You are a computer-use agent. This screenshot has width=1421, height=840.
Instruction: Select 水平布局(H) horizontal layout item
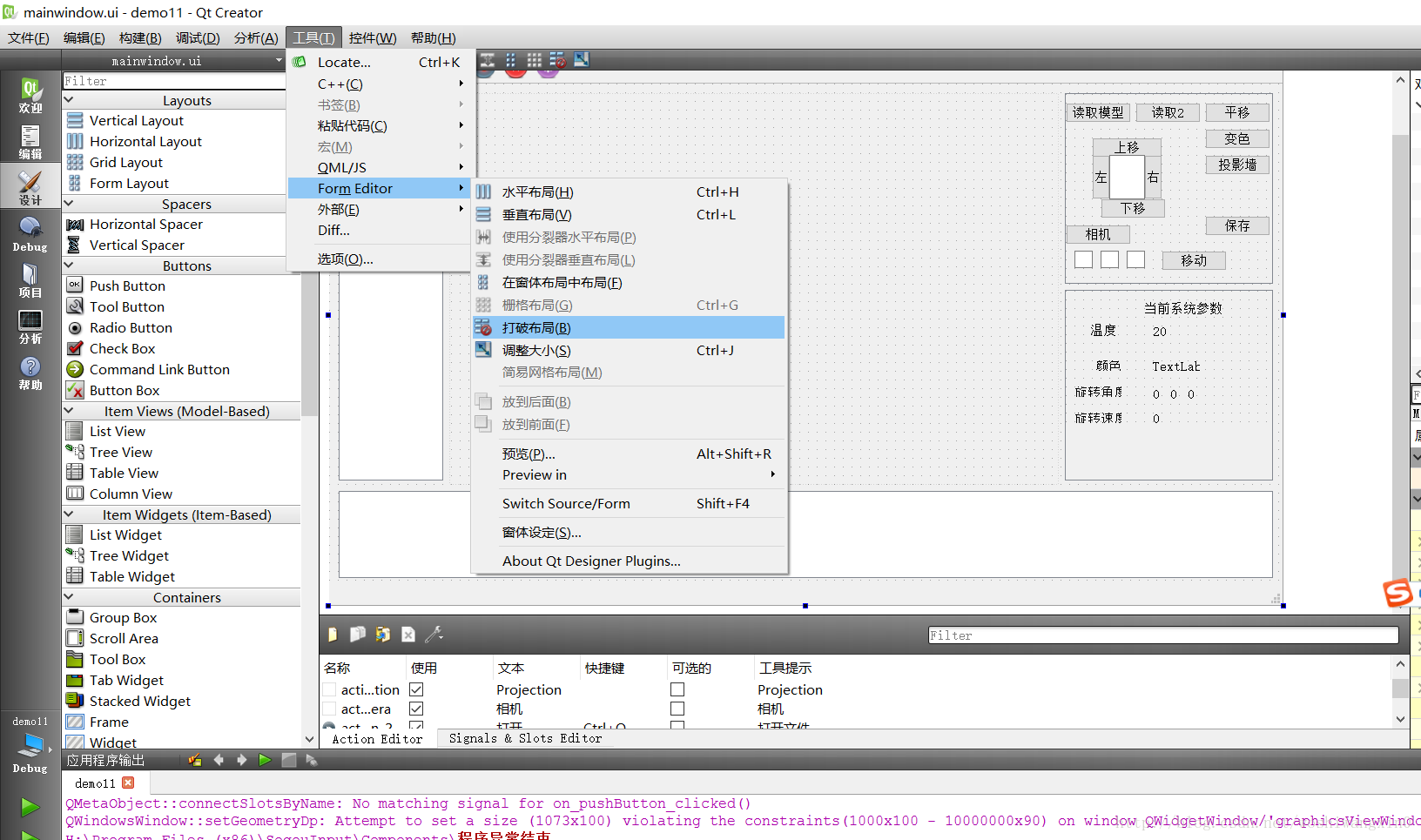click(x=628, y=192)
